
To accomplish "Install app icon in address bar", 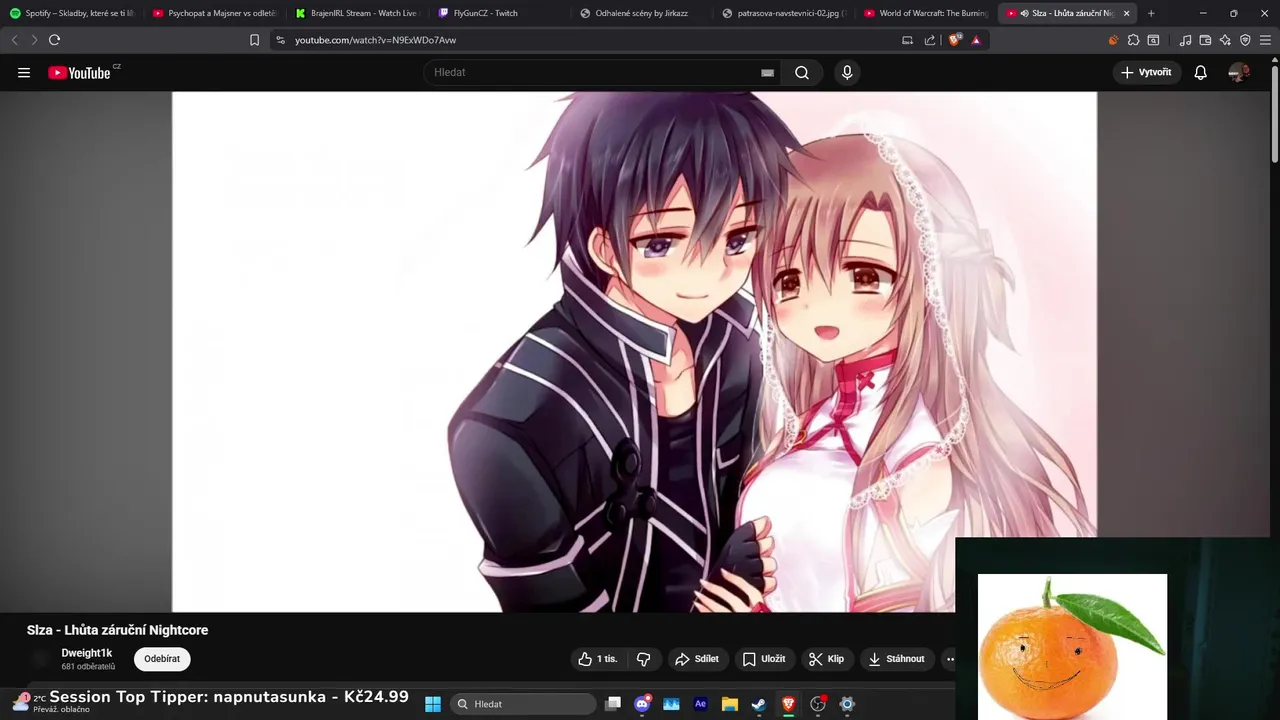I will (x=907, y=40).
